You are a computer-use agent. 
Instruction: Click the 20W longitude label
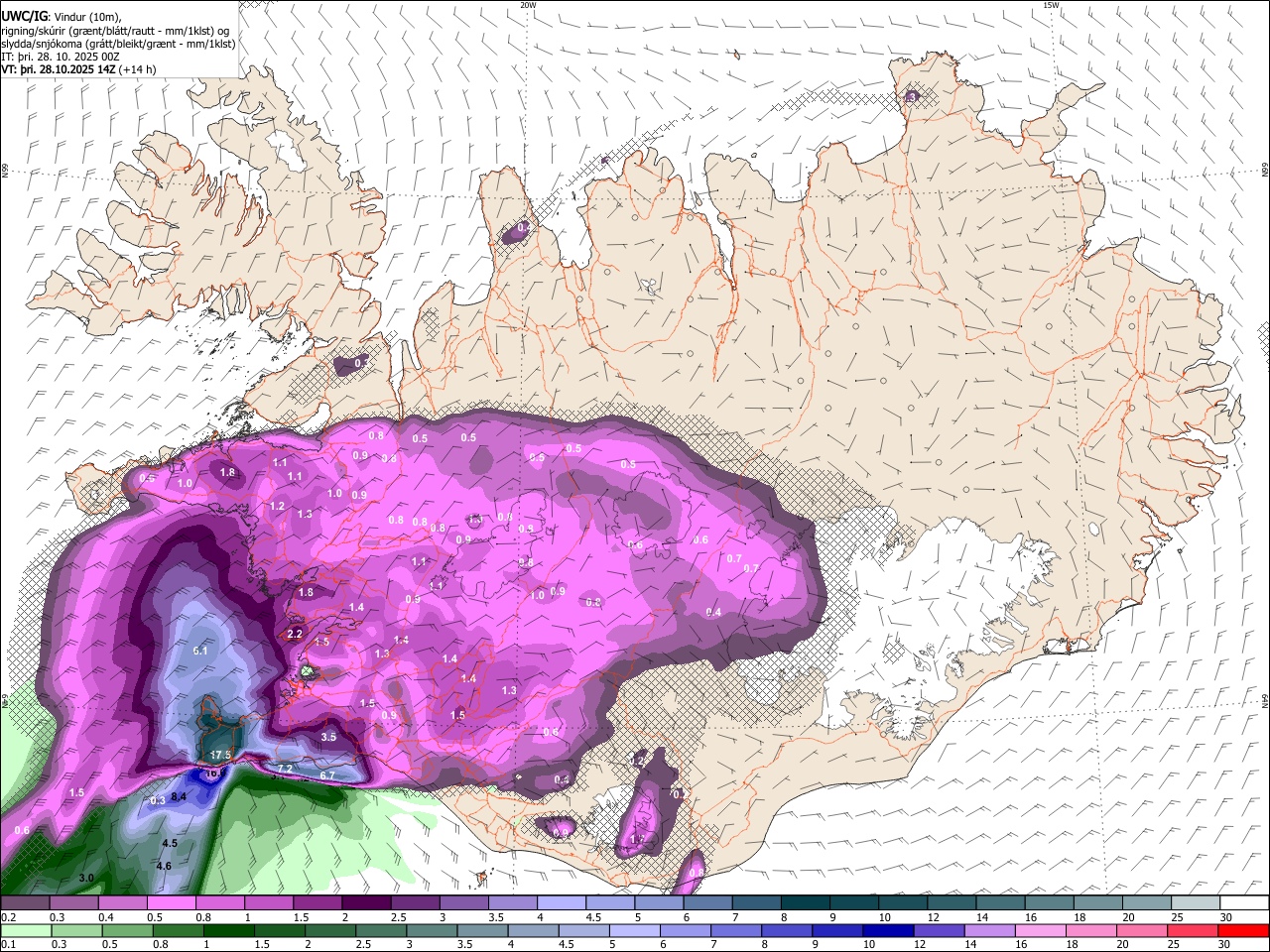[528, 5]
